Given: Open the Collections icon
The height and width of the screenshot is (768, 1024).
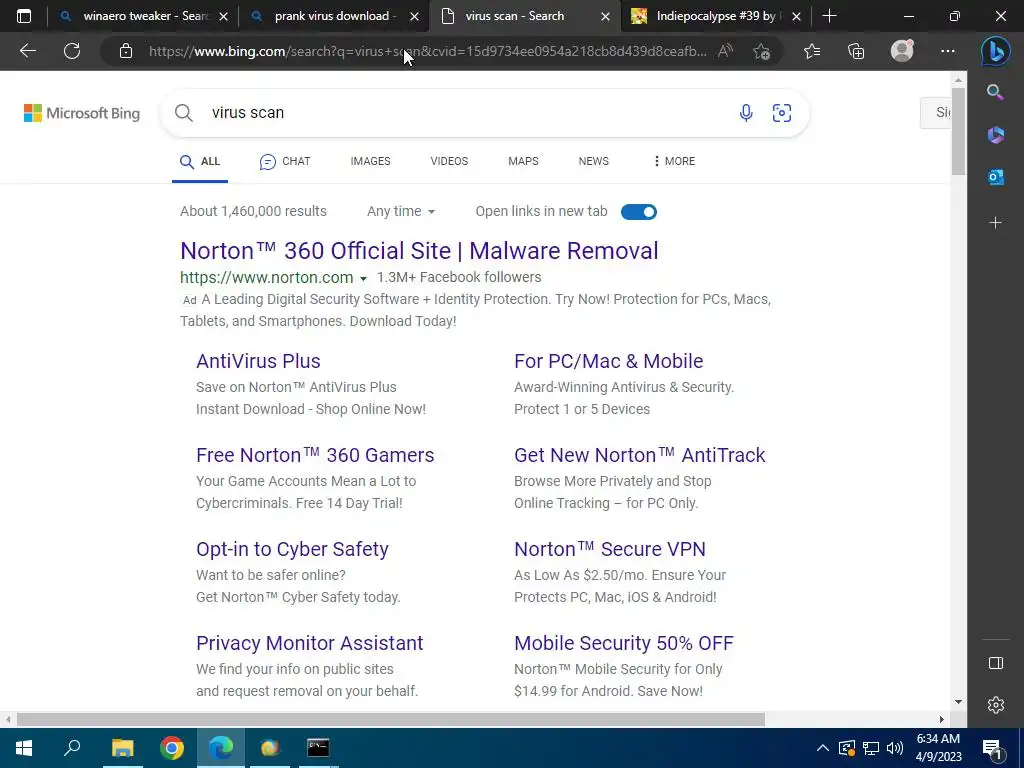Looking at the screenshot, I should (x=856, y=51).
